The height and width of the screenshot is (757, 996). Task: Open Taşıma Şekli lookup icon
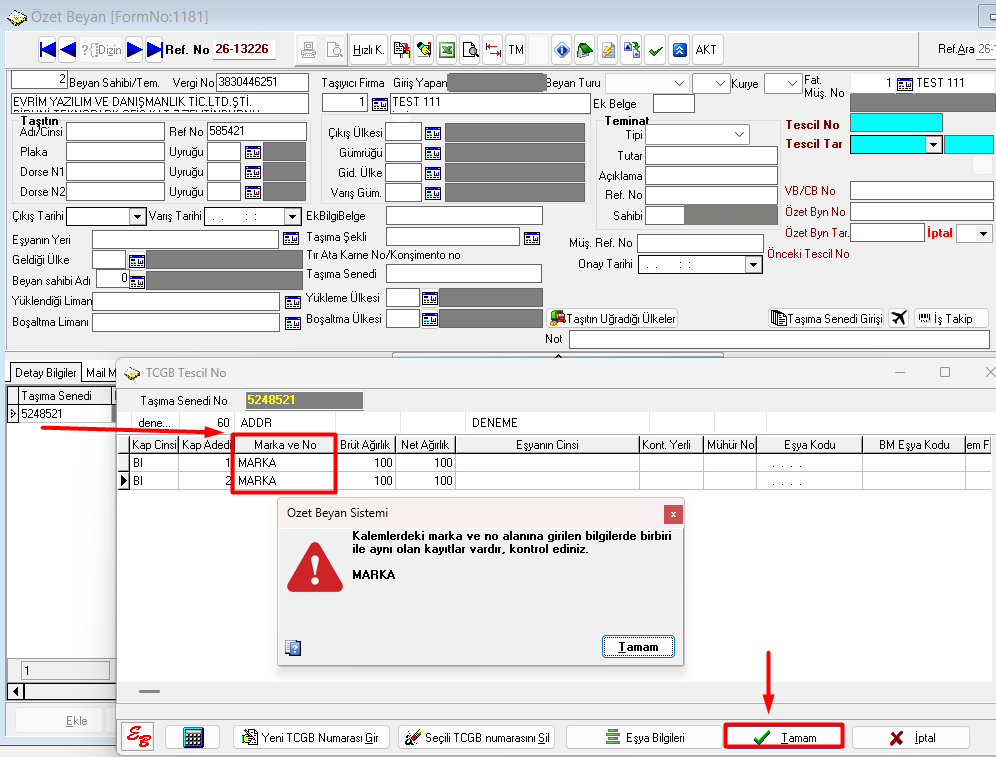coord(532,238)
